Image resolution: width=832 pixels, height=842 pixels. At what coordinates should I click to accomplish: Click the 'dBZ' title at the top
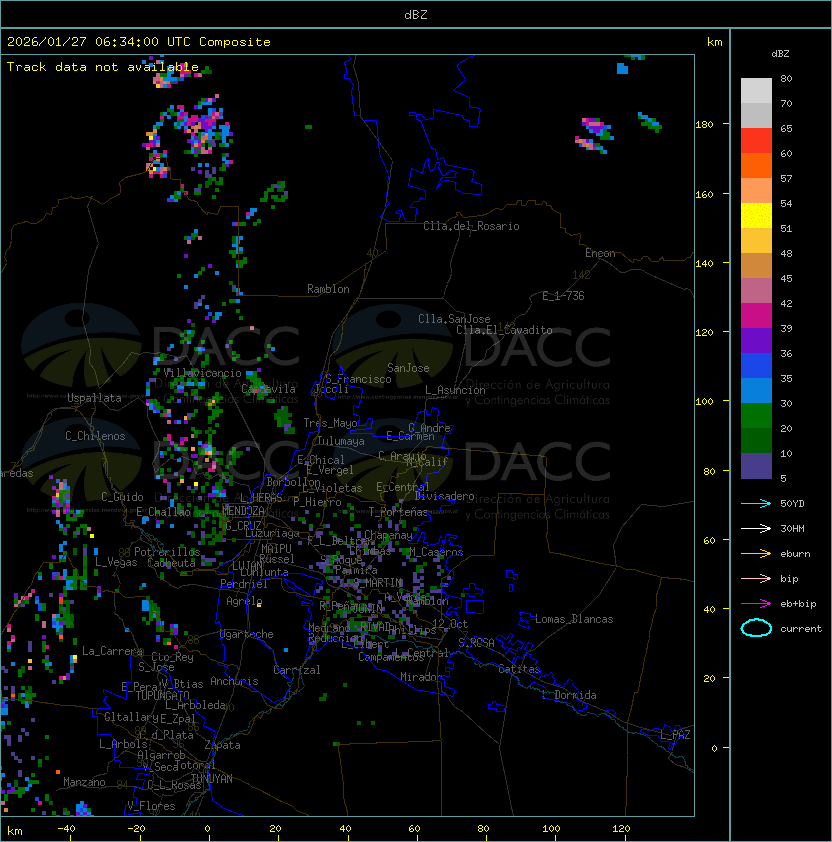click(416, 14)
